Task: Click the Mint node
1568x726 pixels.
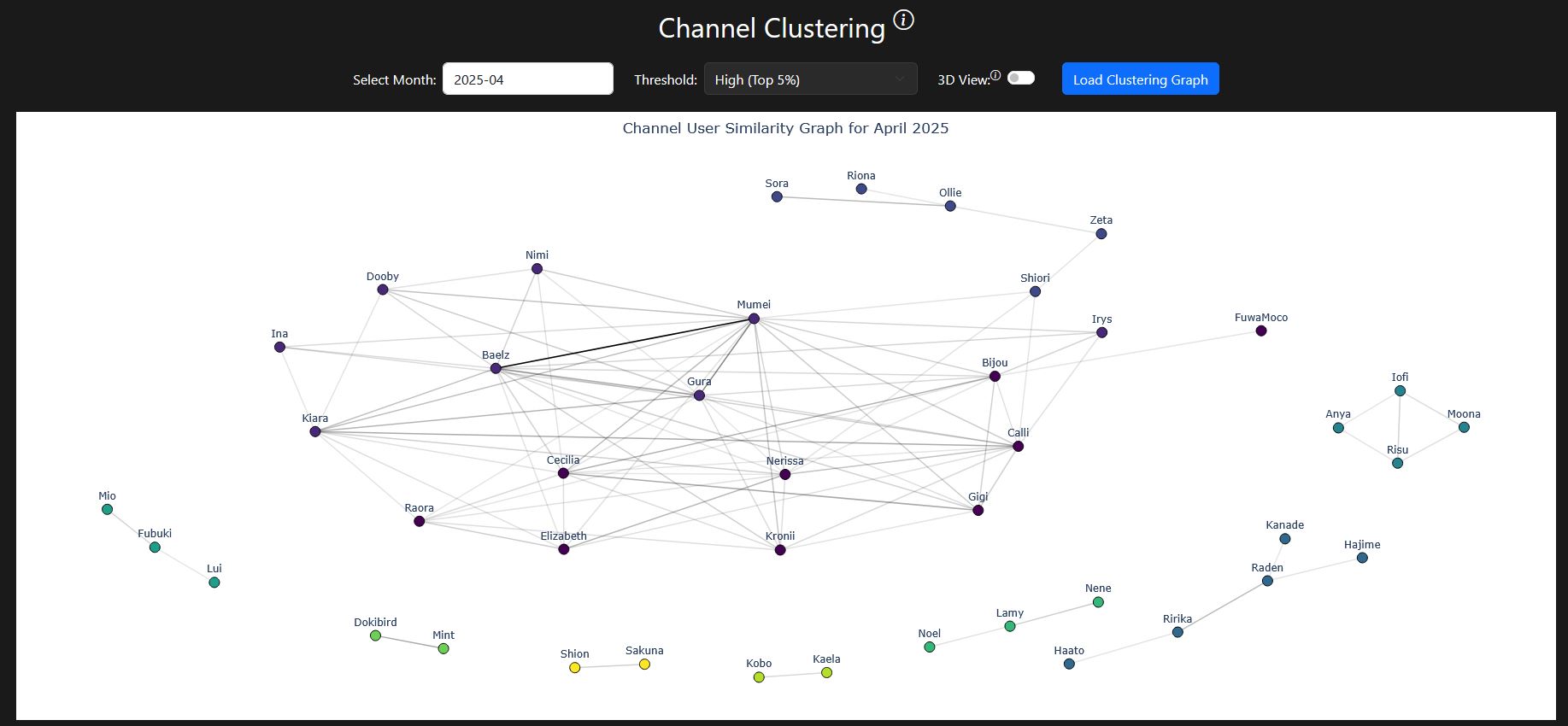Action: click(443, 648)
